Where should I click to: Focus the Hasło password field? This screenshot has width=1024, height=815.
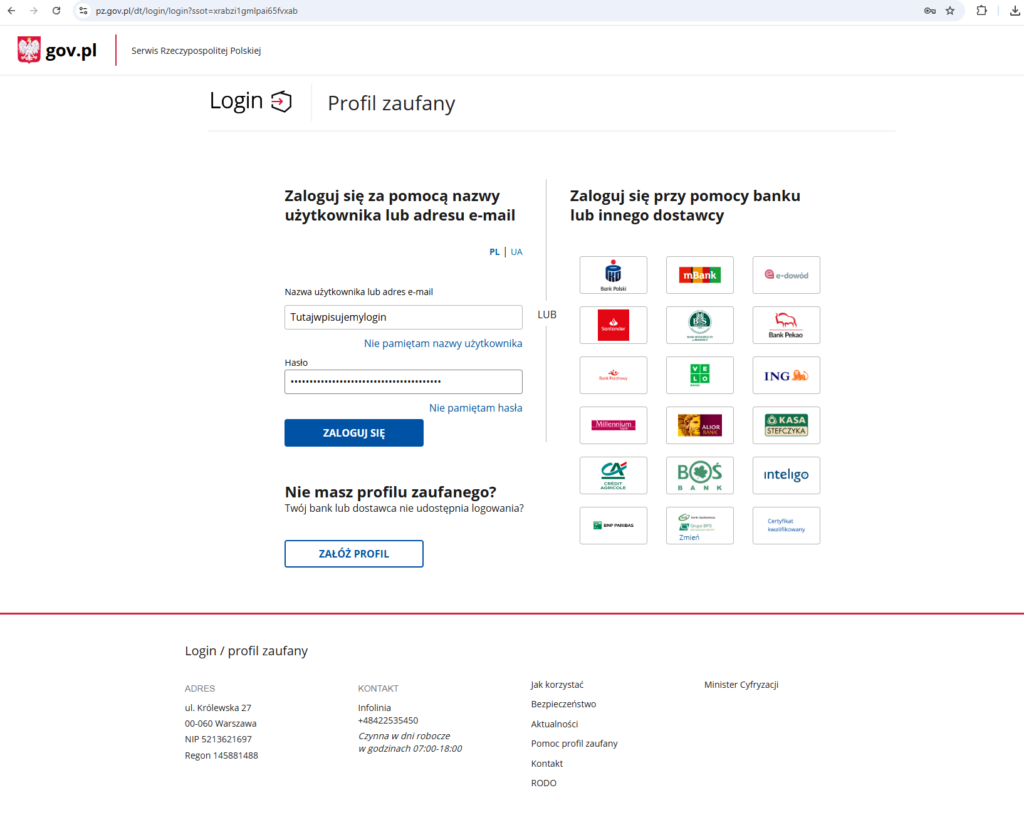403,382
